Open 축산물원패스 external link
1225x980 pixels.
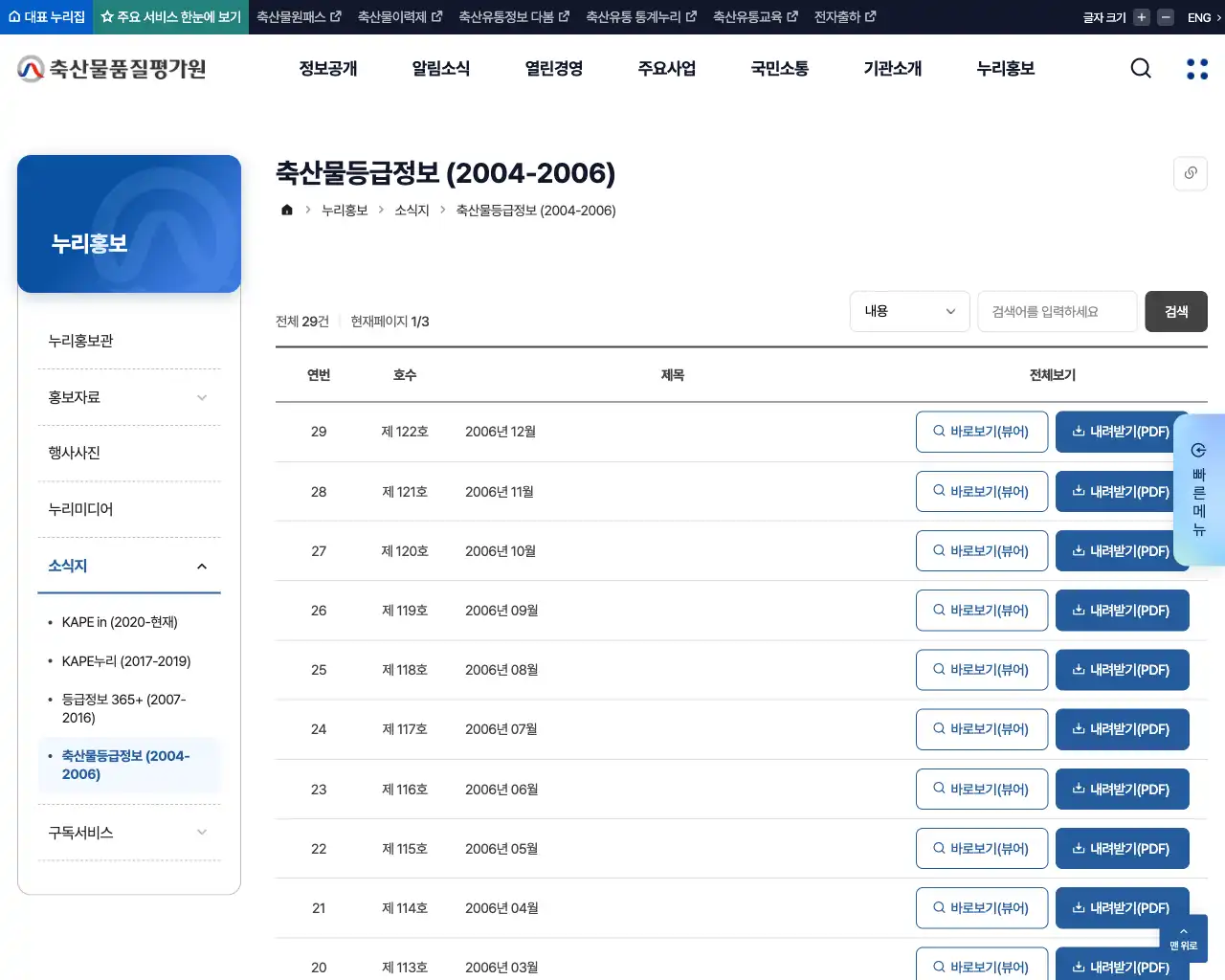(299, 17)
